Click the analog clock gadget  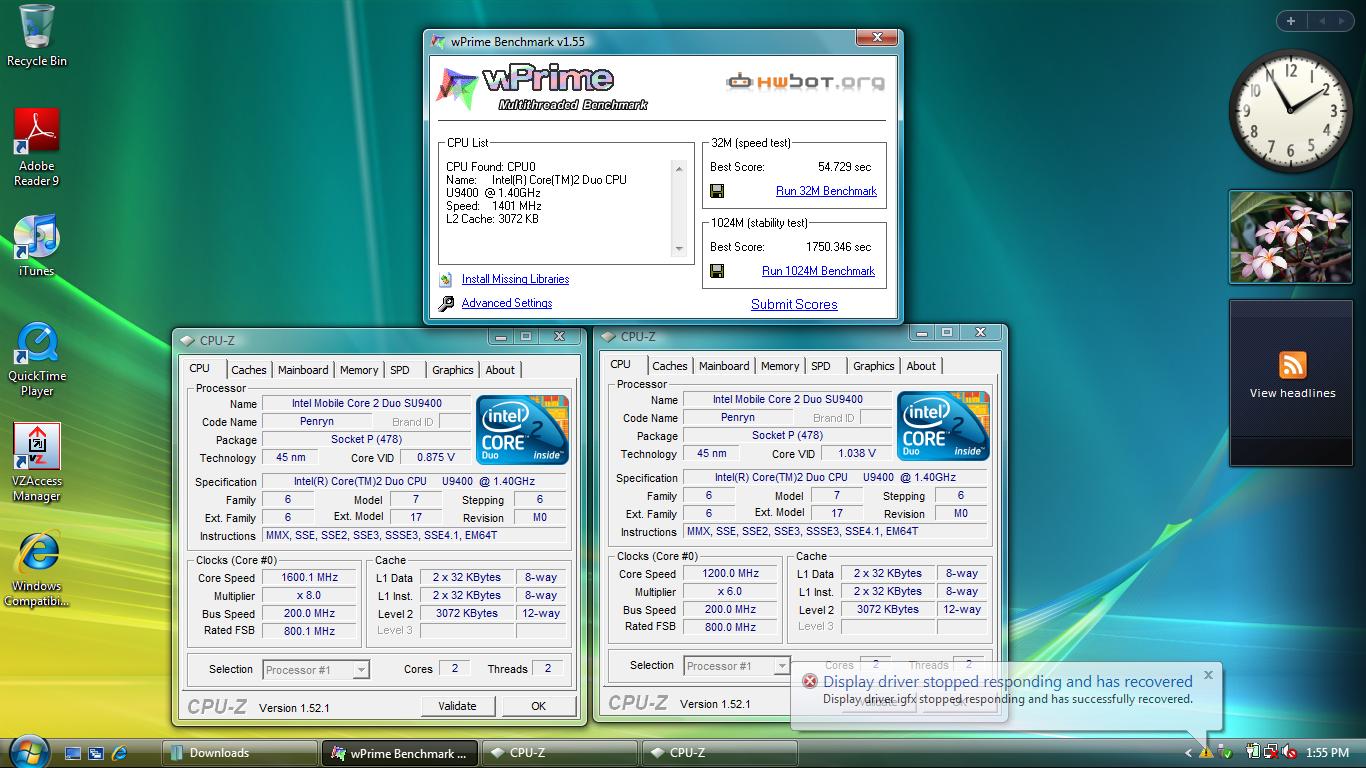click(x=1291, y=111)
